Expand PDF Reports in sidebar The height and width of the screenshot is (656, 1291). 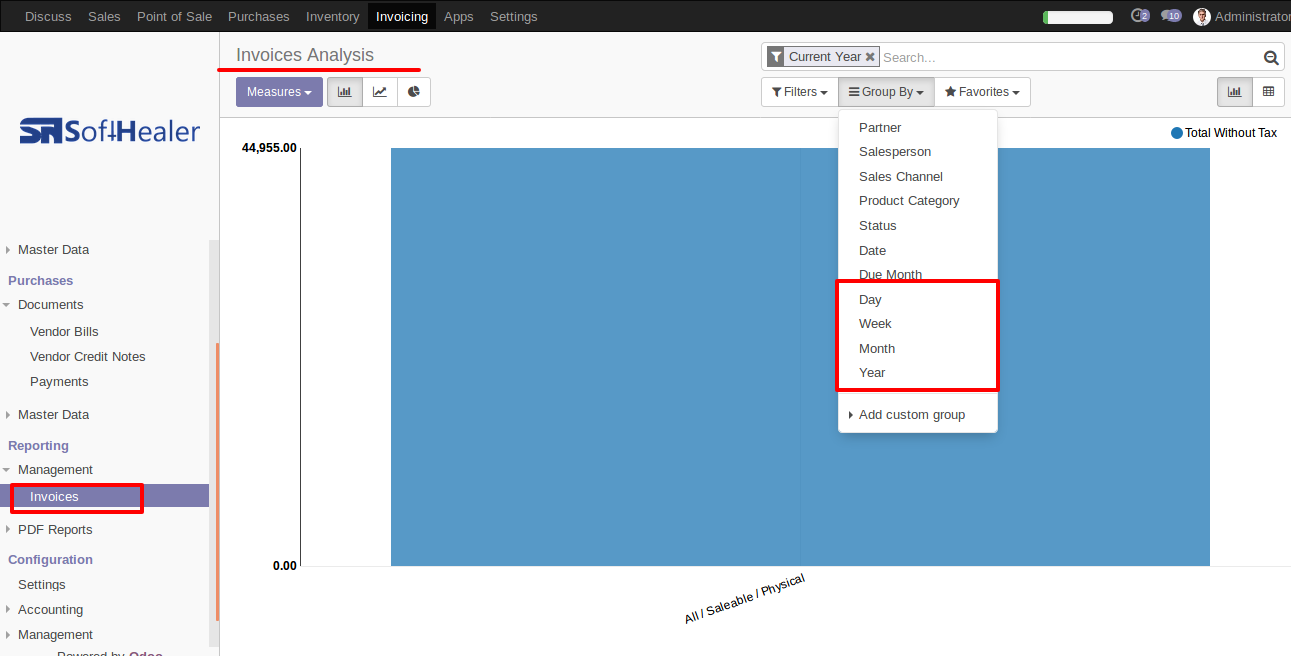[55, 530]
